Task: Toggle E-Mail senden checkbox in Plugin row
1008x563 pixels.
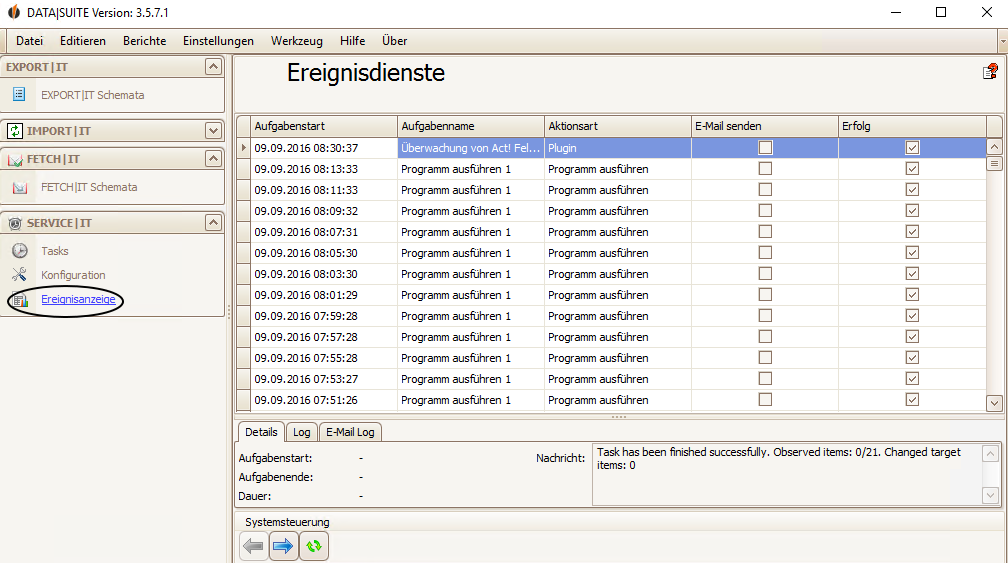Action: 765,148
